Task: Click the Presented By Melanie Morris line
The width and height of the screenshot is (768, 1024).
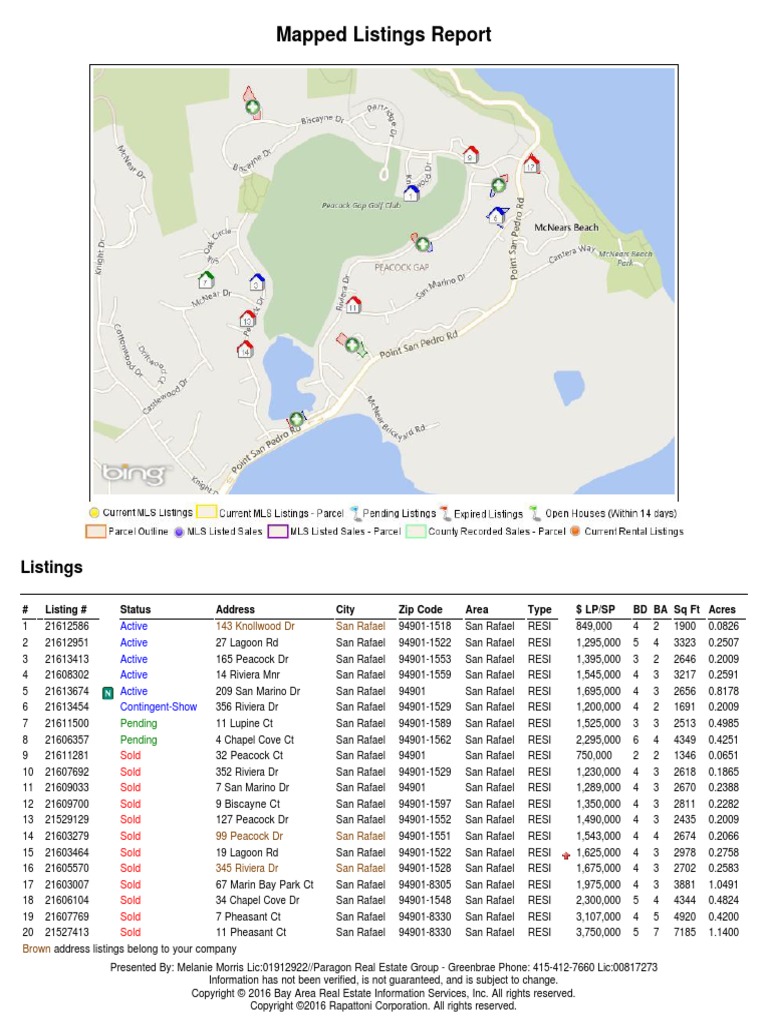Action: 383,967
